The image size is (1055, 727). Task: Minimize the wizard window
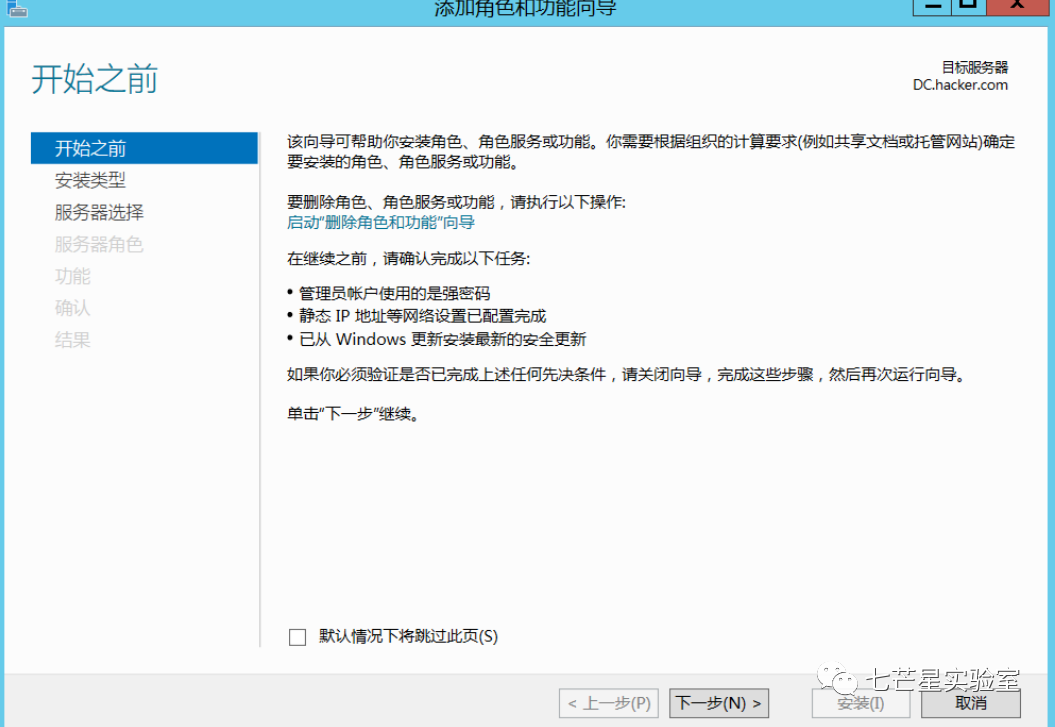coord(932,6)
